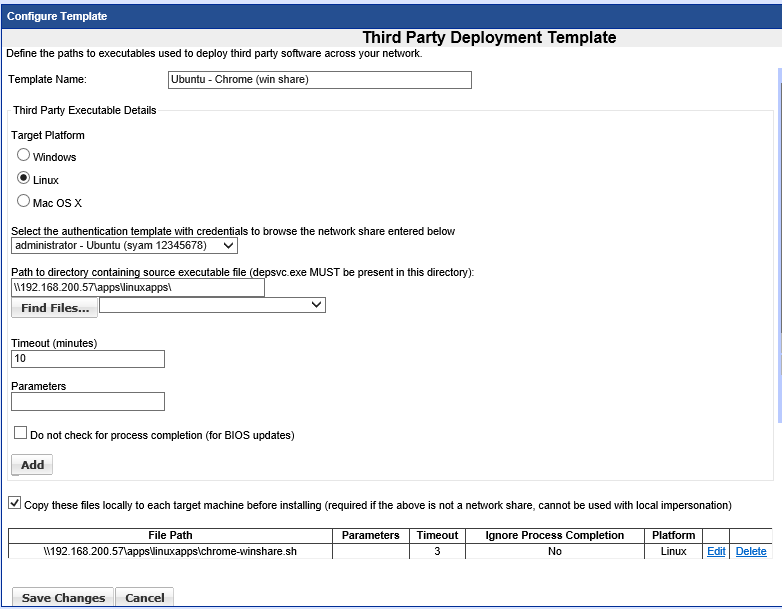Select the Linux target platform option
The width and height of the screenshot is (782, 609).
(24, 179)
